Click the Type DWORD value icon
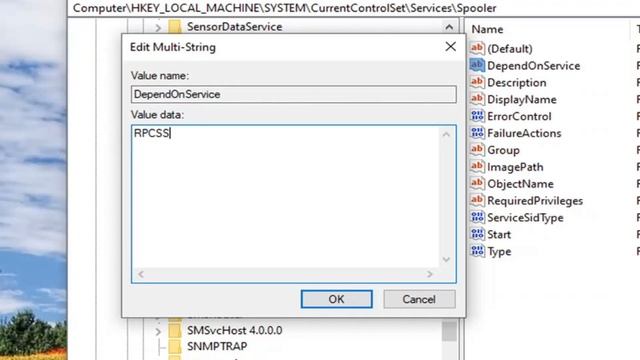The width and height of the screenshot is (640, 360). pos(477,251)
